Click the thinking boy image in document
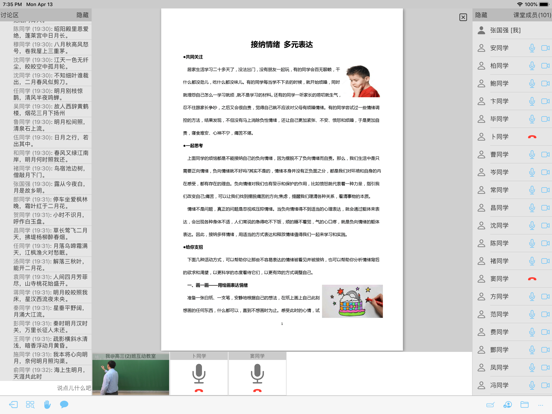Image resolution: width=552 pixels, height=414 pixels. tap(363, 81)
